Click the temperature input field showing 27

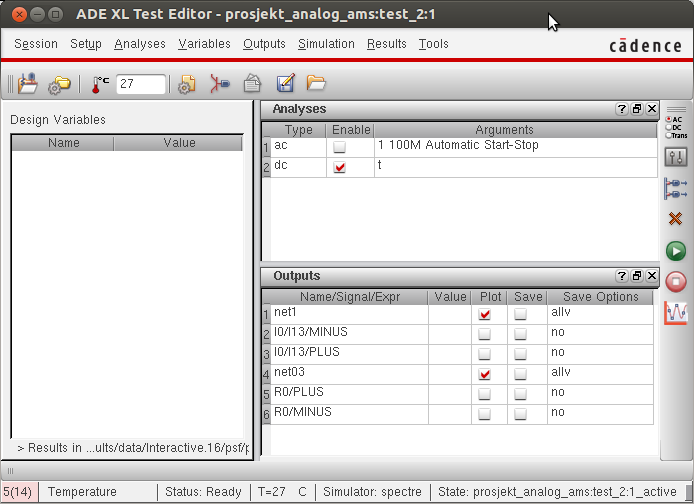point(141,84)
